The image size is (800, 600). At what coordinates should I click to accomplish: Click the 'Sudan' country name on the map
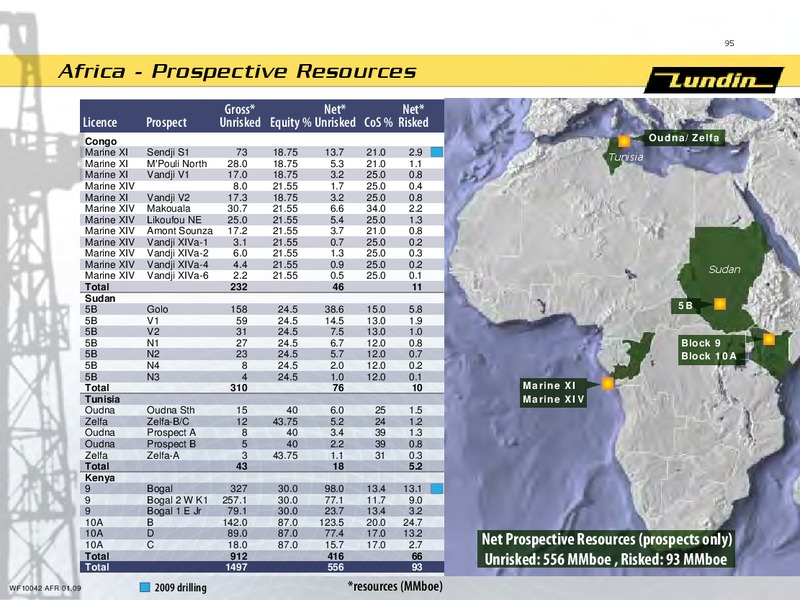pyautogui.click(x=724, y=269)
